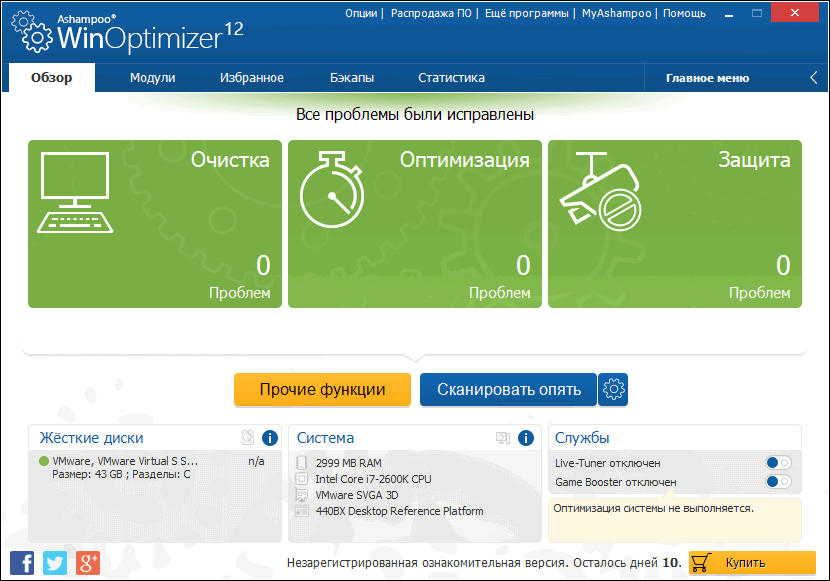Click the trial version notice text
Viewport: 830px width, 581px height.
(x=484, y=563)
